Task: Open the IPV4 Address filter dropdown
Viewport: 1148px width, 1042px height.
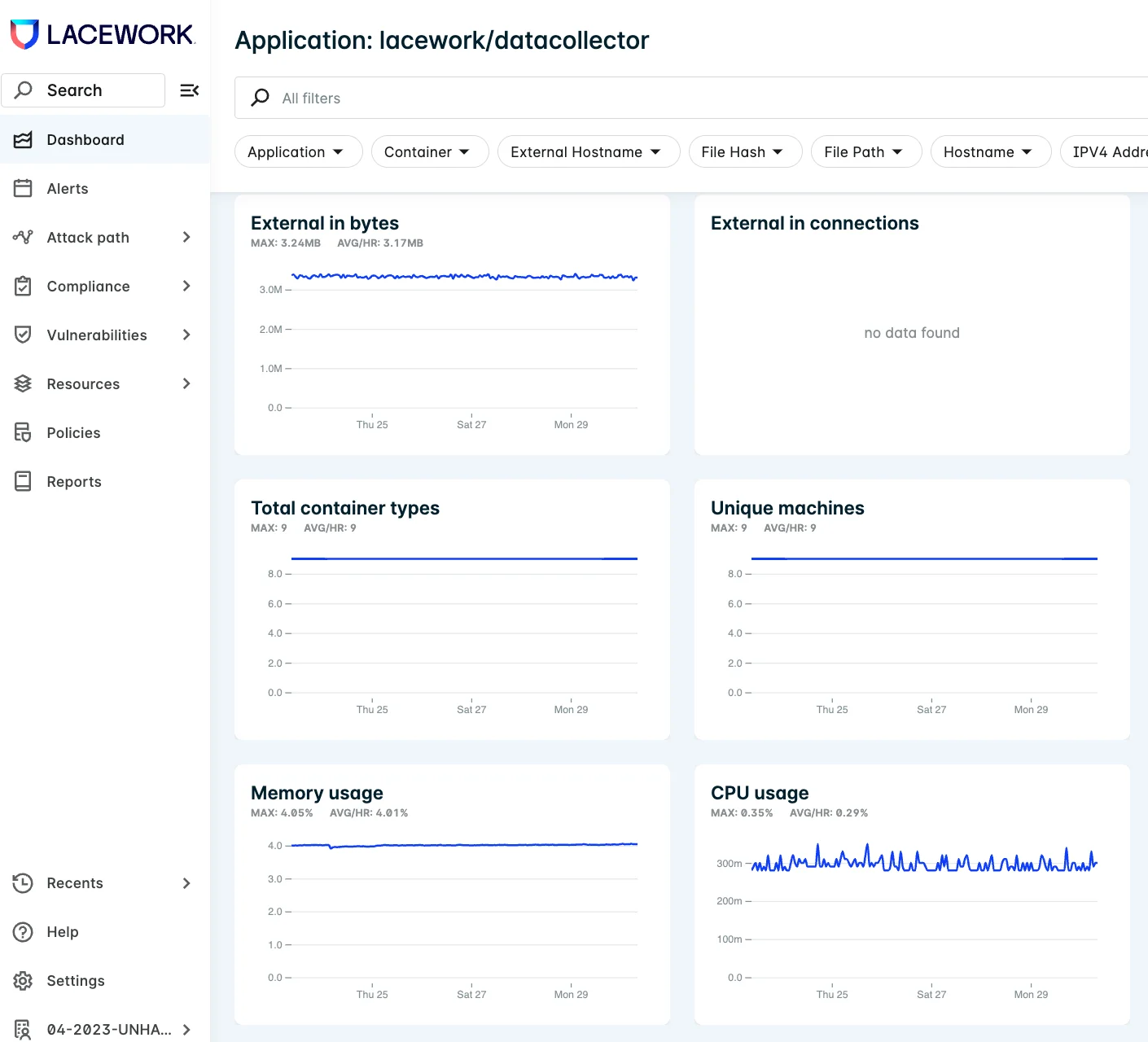Action: [1106, 151]
